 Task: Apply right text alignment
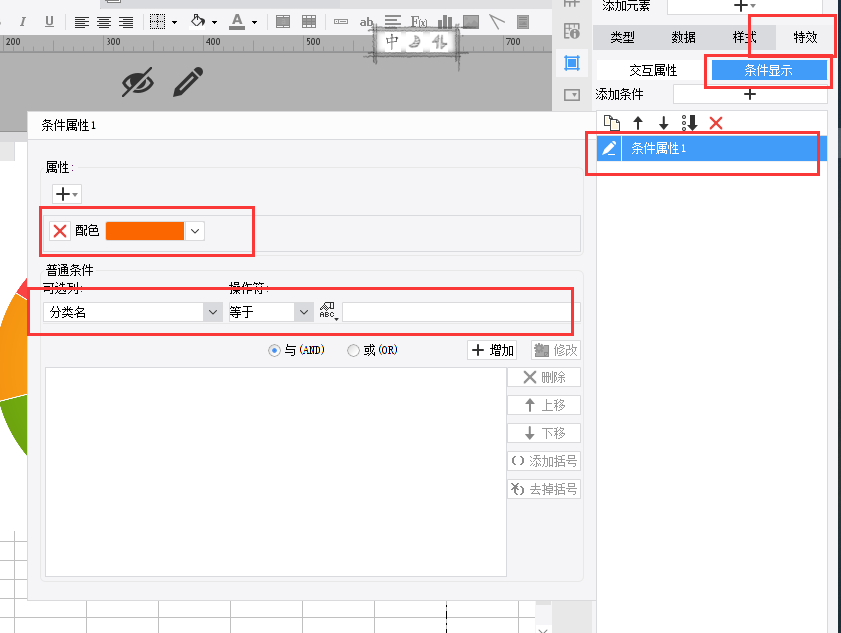point(126,22)
